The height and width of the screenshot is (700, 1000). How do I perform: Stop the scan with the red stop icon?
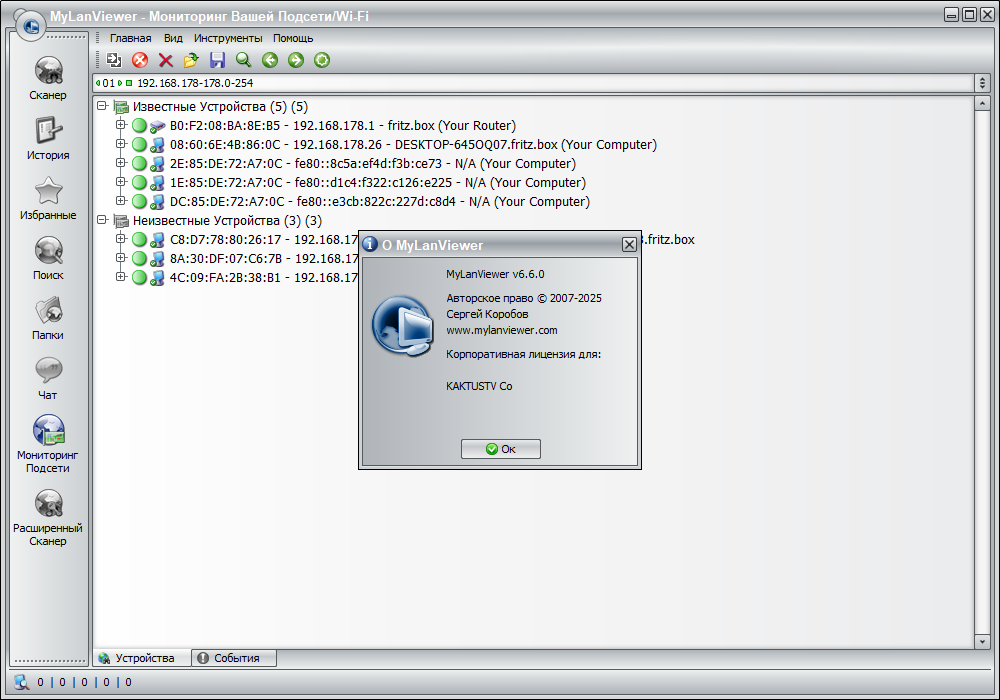click(x=139, y=60)
